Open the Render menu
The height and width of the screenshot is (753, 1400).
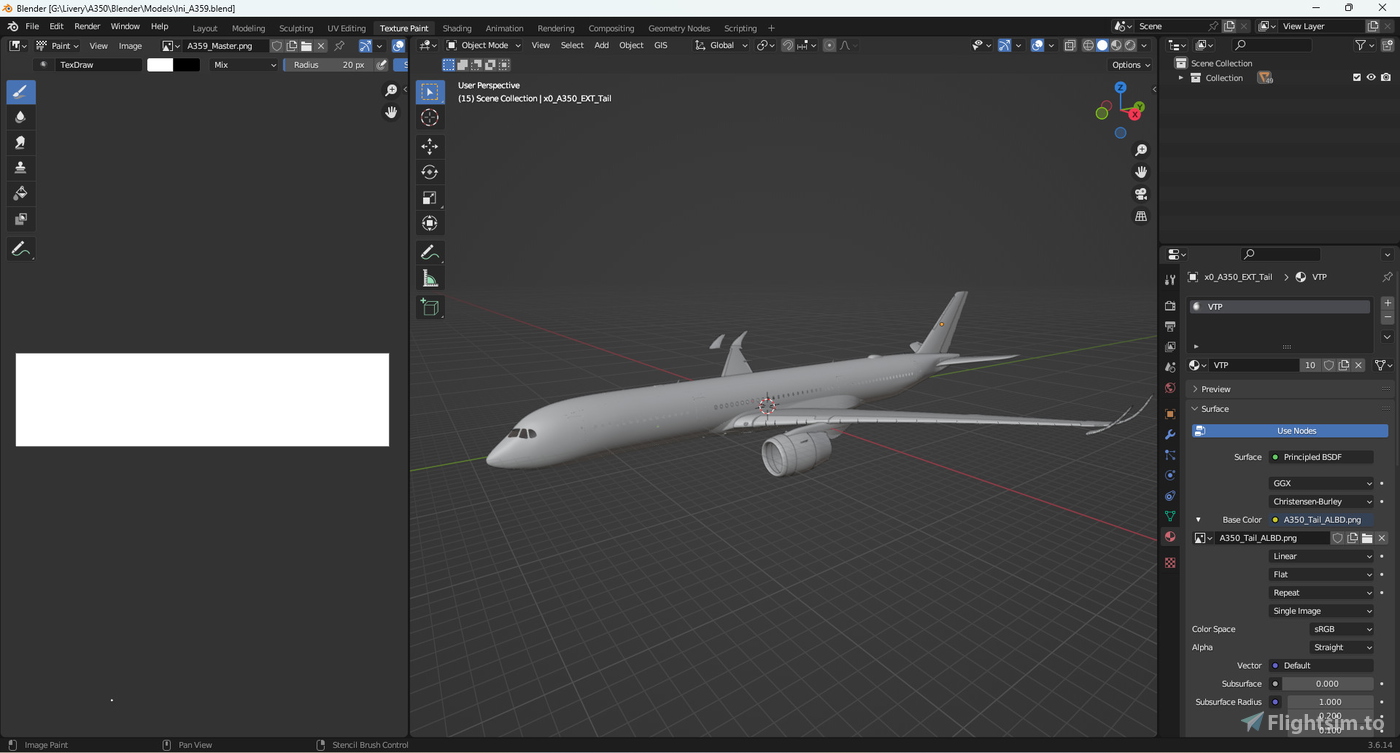tap(87, 26)
